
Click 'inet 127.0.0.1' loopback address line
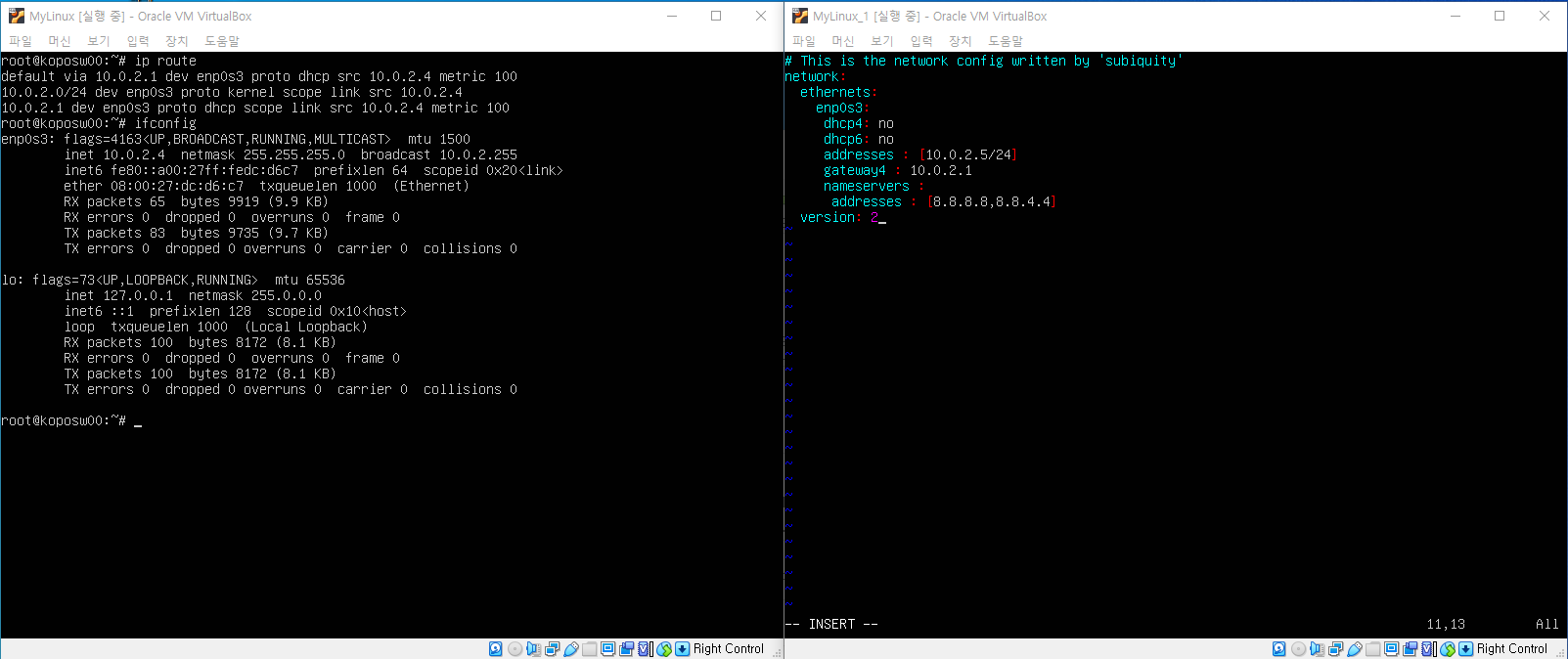coord(193,295)
